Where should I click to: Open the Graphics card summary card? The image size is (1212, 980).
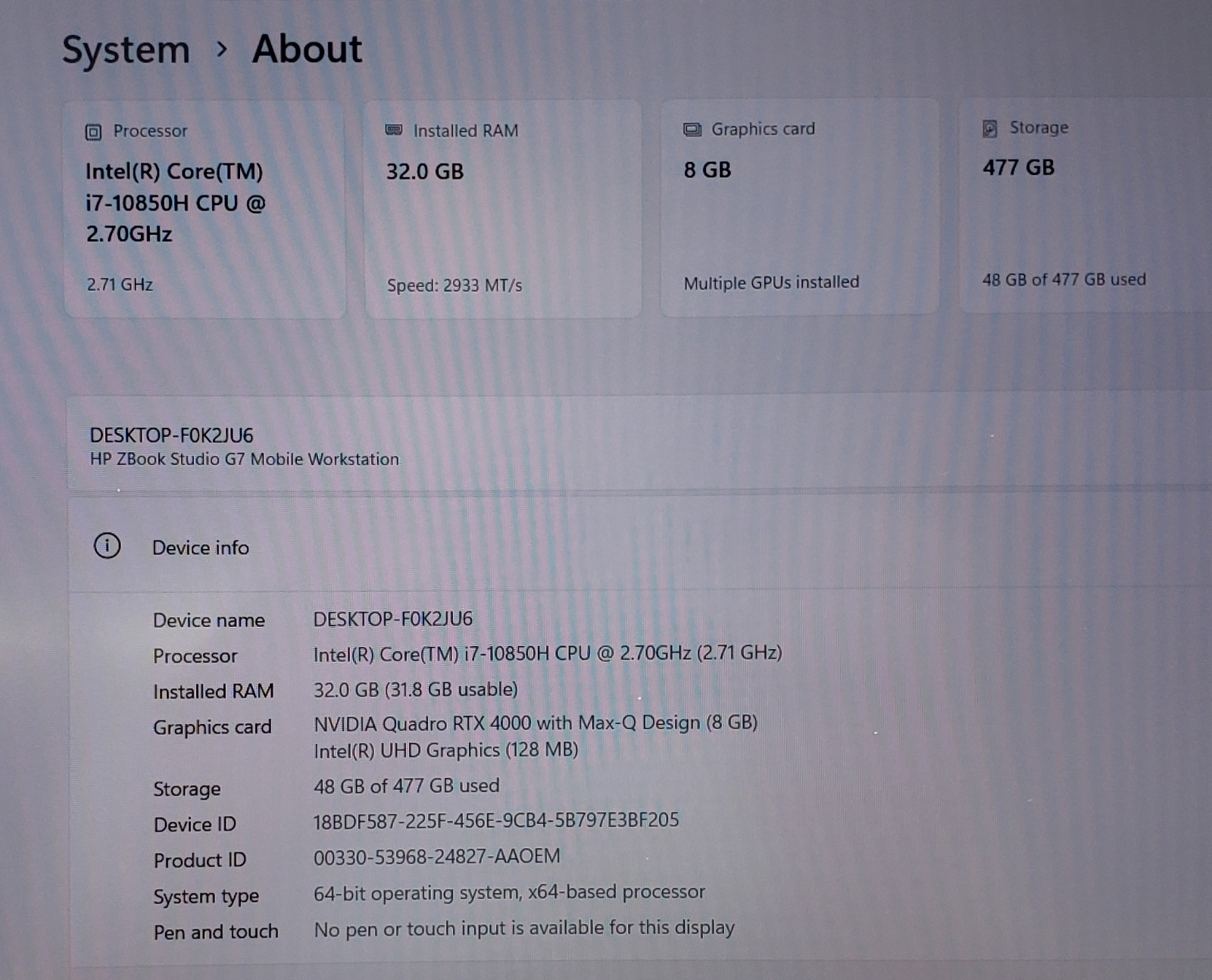(800, 207)
